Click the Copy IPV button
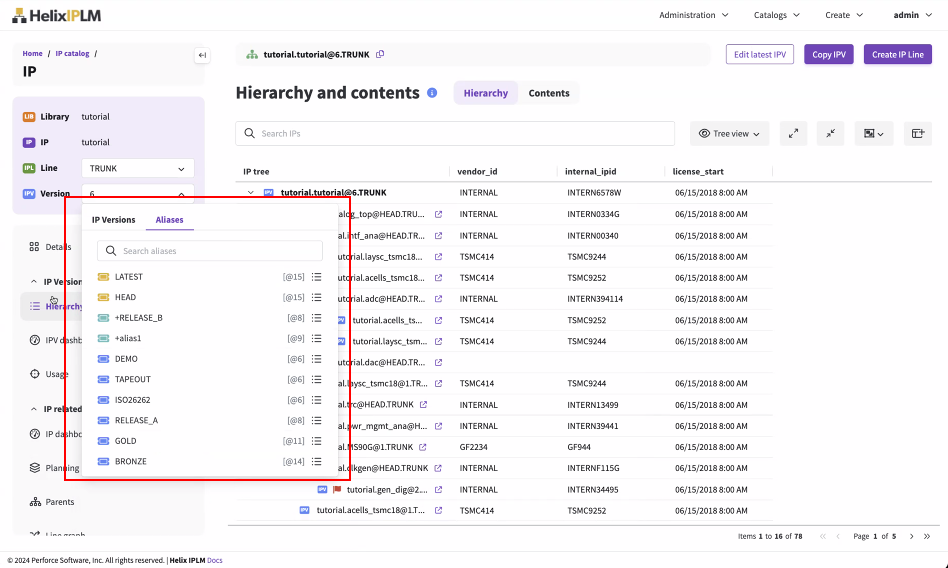The width and height of the screenshot is (948, 568). tap(828, 54)
